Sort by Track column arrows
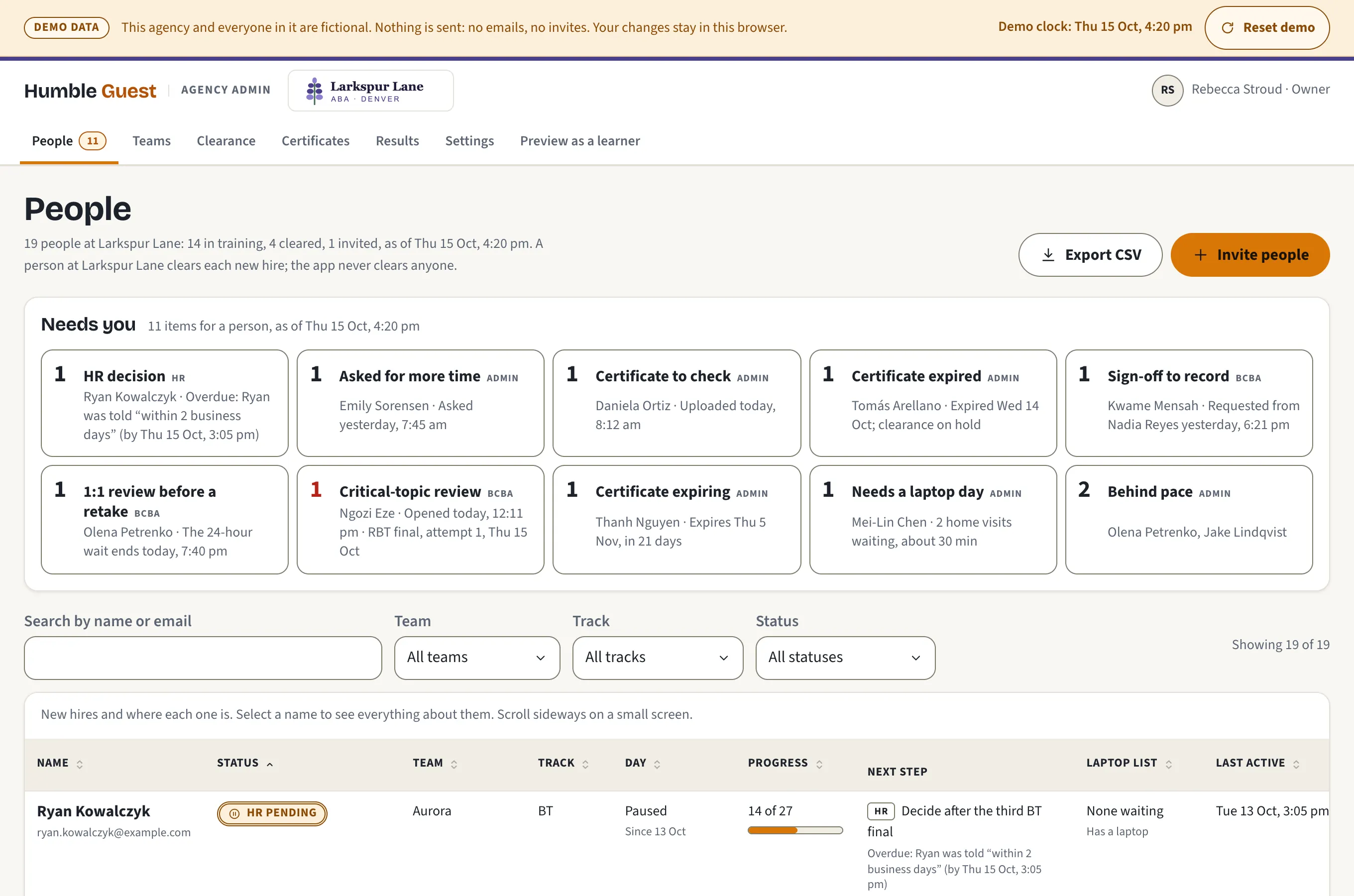 point(585,764)
